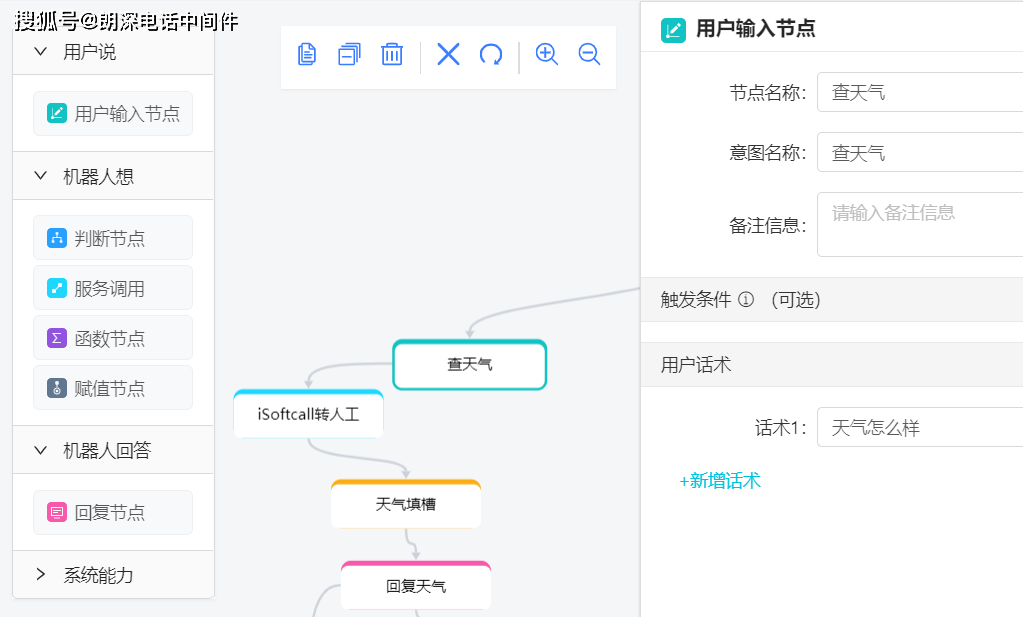Select the 判断节点 palette item

[112, 238]
